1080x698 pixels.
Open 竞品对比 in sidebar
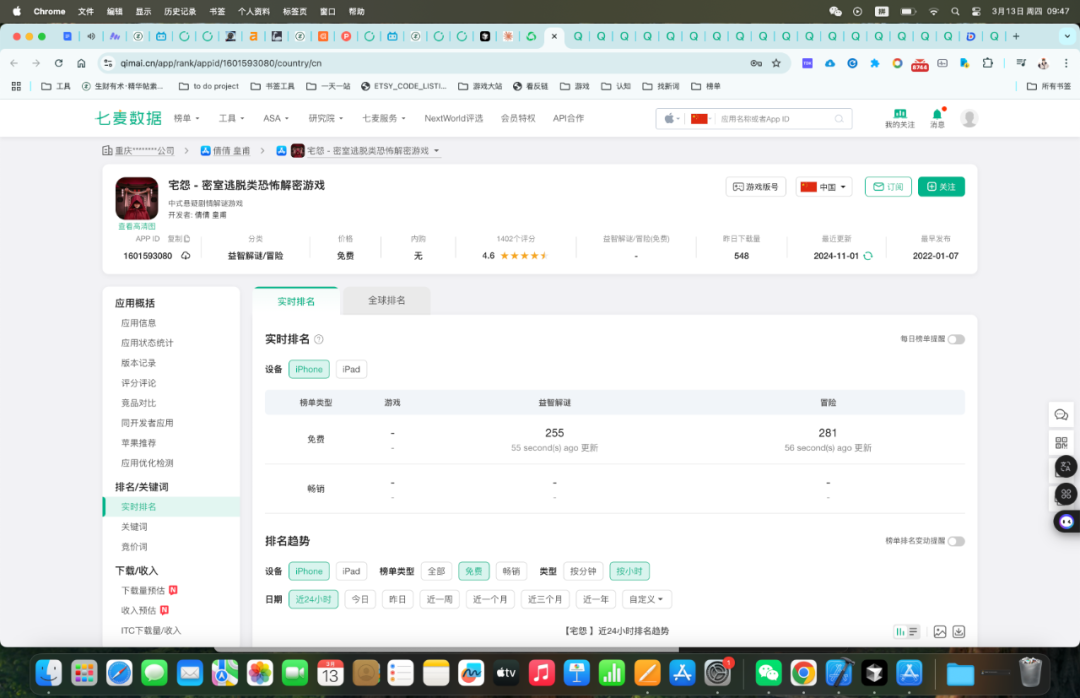pyautogui.click(x=138, y=403)
